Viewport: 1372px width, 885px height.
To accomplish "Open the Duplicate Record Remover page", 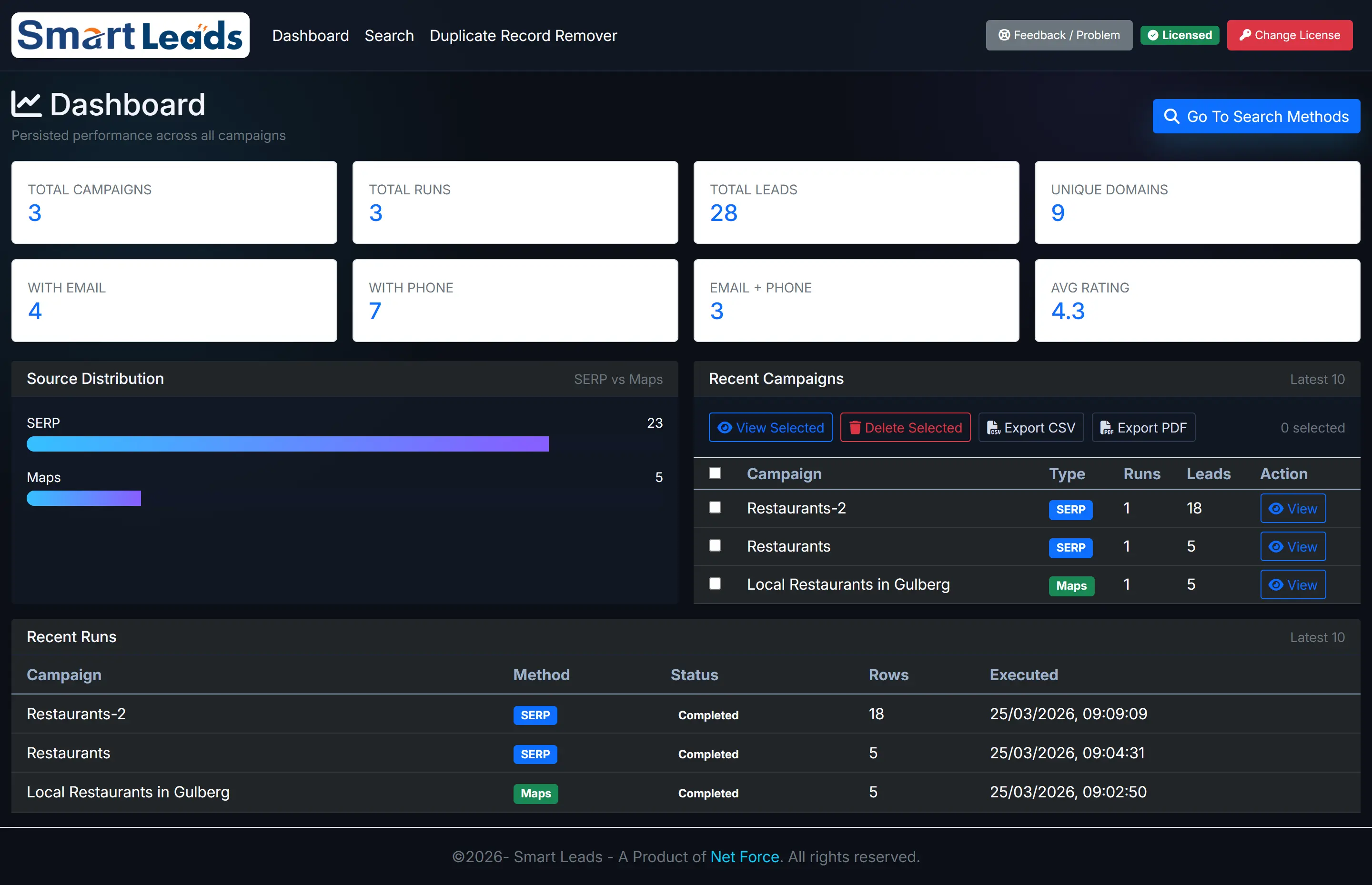I will [523, 35].
